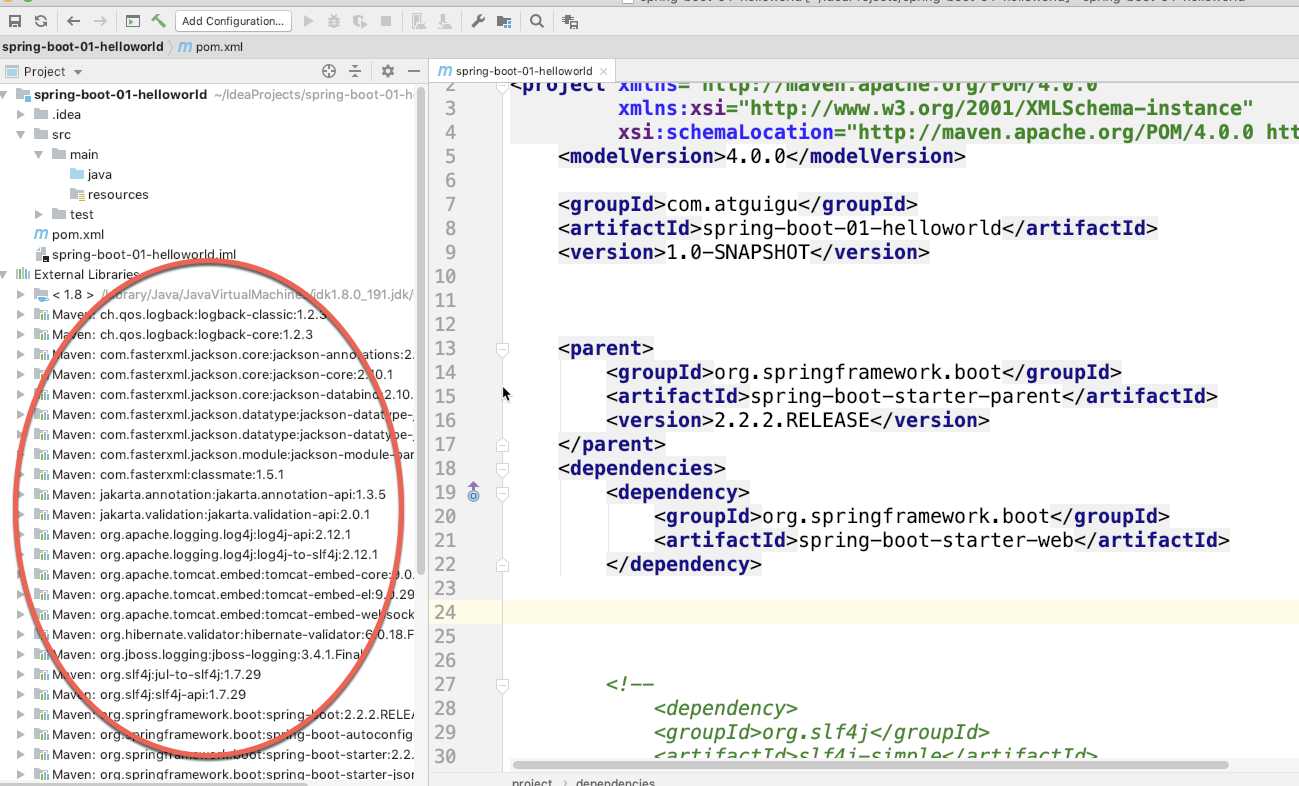Open Project panel gear options
Image resolution: width=1299 pixels, height=786 pixels.
388,71
